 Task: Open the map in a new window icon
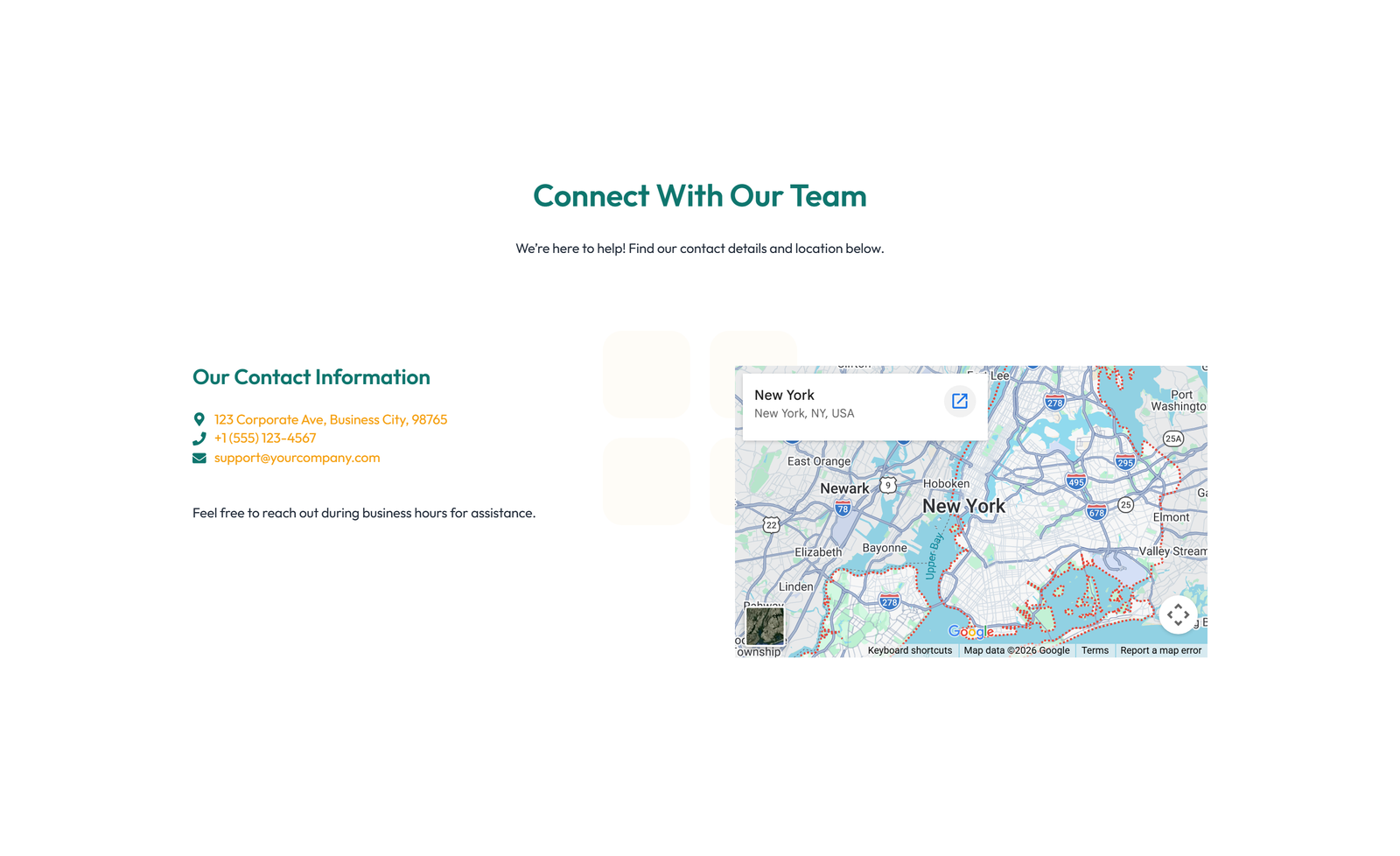960,401
